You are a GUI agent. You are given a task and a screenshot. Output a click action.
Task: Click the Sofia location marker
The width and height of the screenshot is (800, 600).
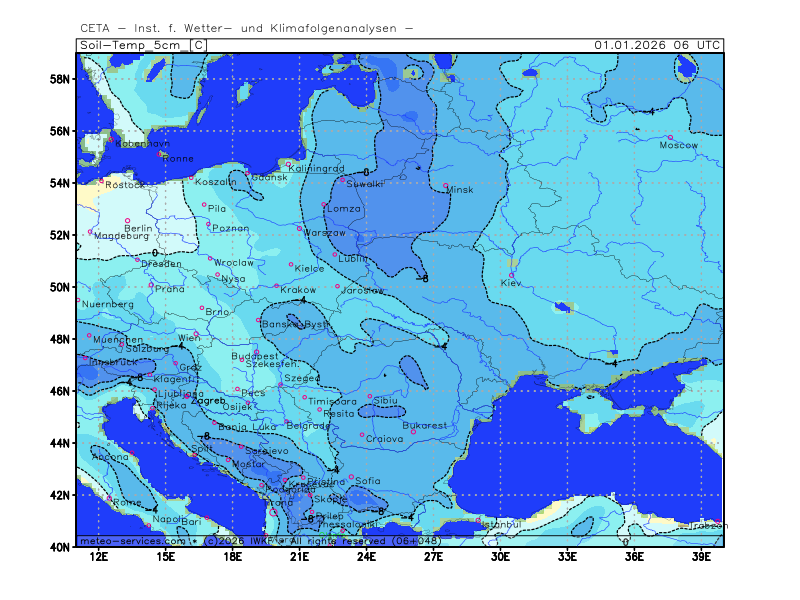pos(351,477)
